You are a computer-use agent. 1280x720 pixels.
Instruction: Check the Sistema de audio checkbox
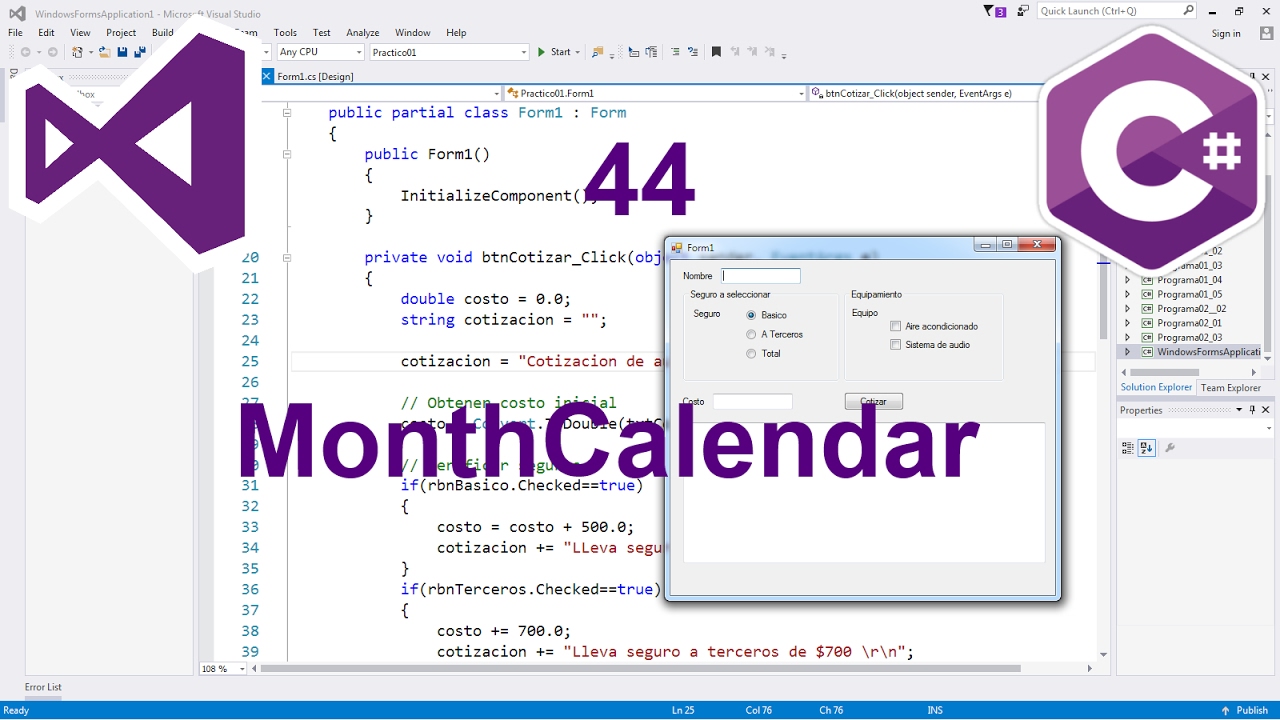[896, 345]
